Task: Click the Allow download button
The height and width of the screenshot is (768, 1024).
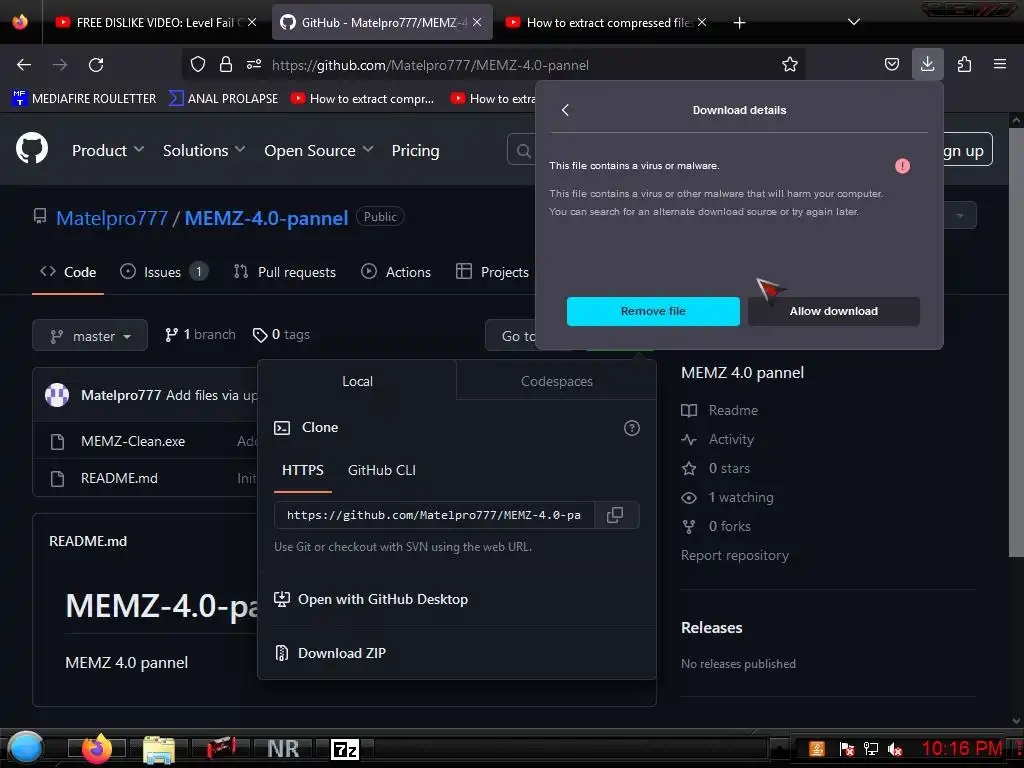Action: pos(833,311)
